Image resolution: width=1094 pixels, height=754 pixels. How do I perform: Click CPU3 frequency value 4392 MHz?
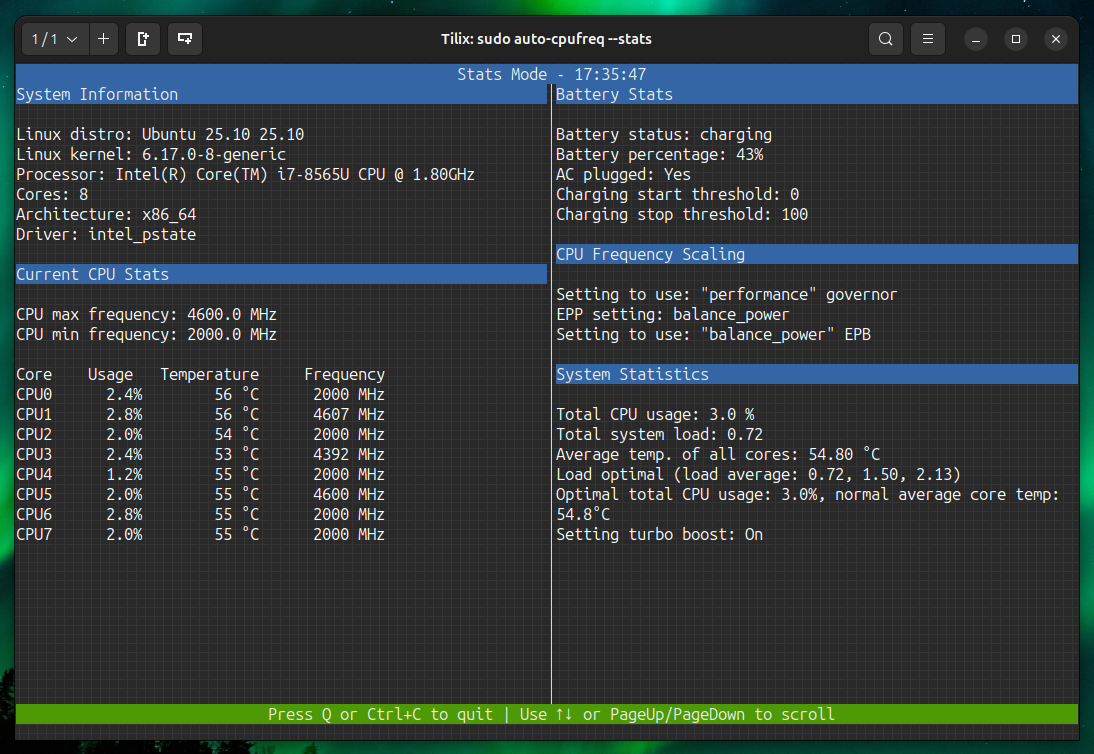click(349, 455)
